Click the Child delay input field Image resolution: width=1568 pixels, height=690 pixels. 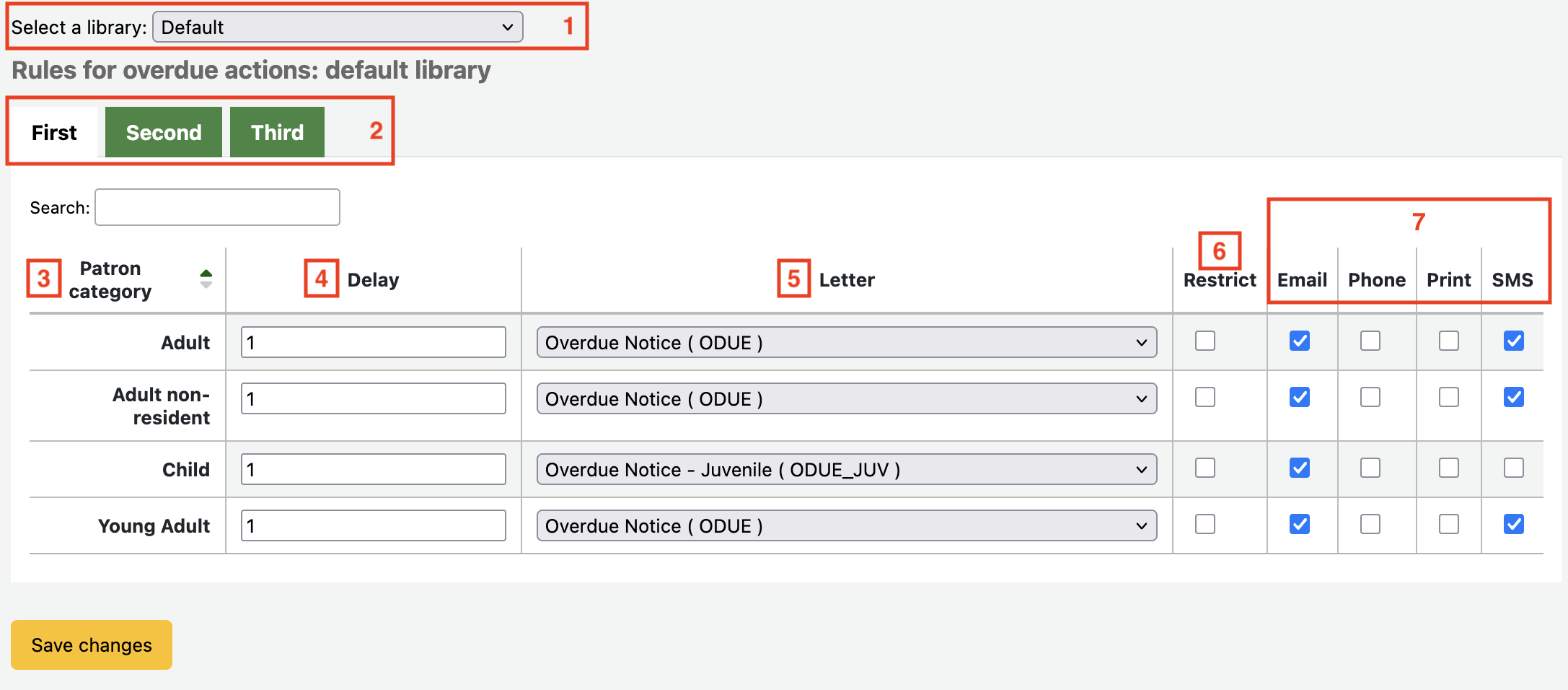click(373, 470)
